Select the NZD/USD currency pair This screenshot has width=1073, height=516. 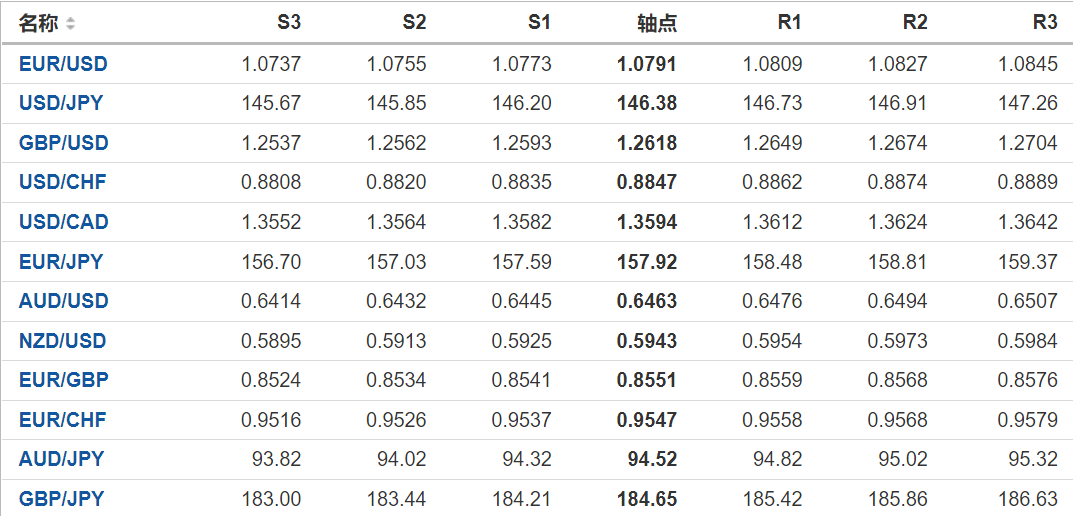(x=63, y=341)
